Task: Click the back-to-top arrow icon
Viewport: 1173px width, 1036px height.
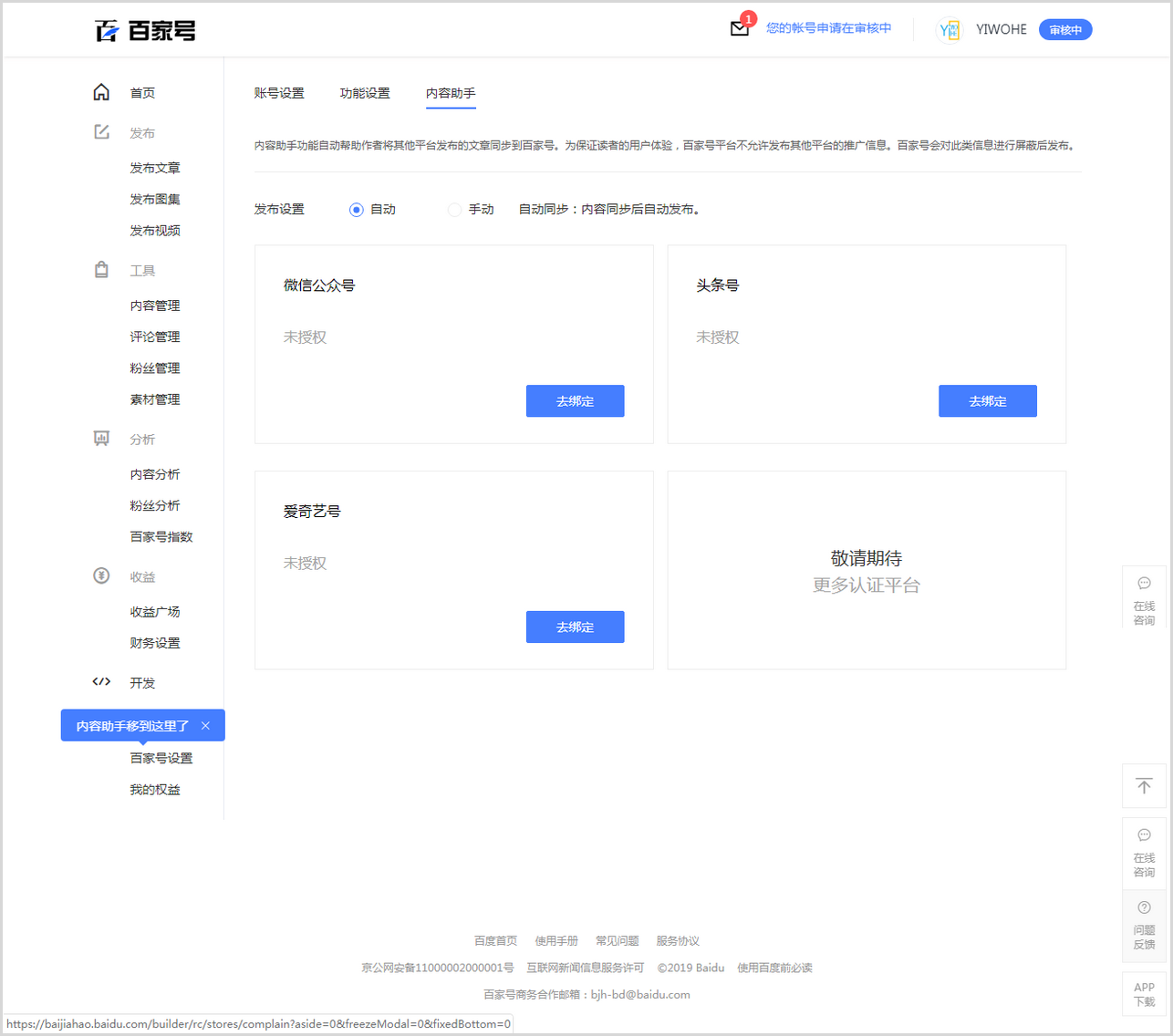Action: click(1144, 785)
